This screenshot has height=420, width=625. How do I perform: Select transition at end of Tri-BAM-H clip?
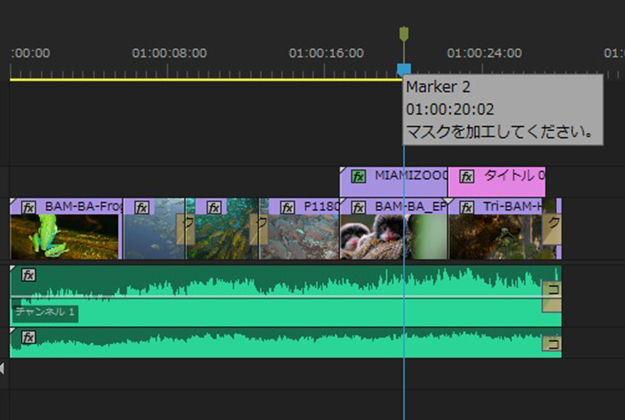(x=551, y=229)
